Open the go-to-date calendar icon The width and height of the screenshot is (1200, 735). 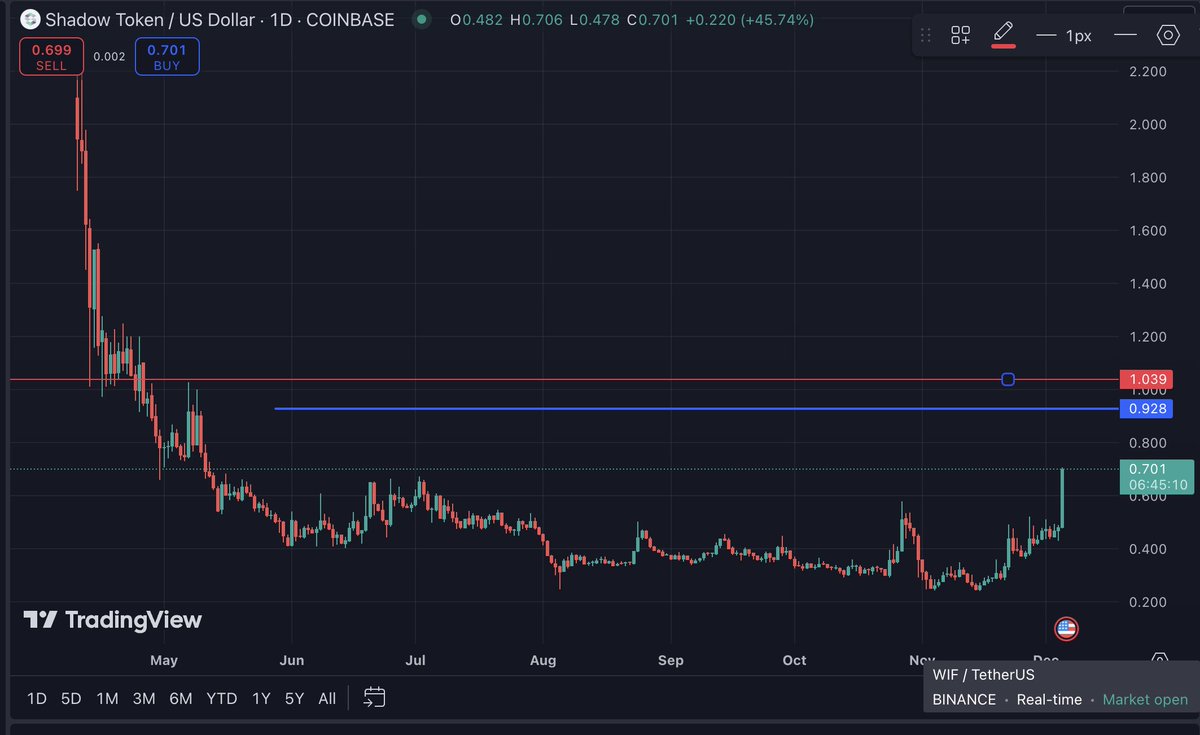[375, 697]
